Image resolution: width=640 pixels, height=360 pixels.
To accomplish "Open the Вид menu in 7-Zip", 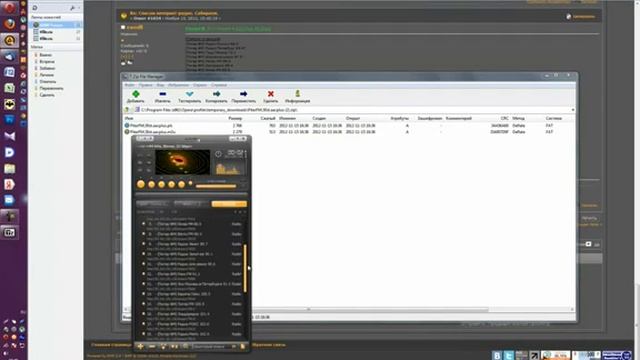I will [x=160, y=85].
